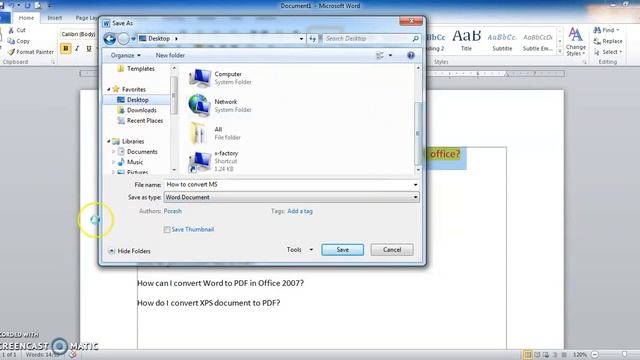Collapse the Favorites tree group
The height and width of the screenshot is (360, 640).
point(109,89)
